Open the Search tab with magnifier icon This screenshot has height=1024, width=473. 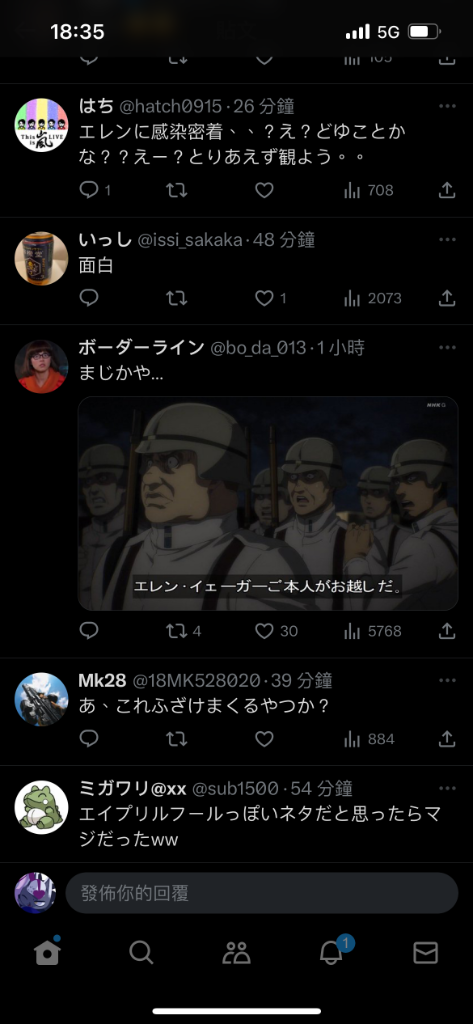141,953
